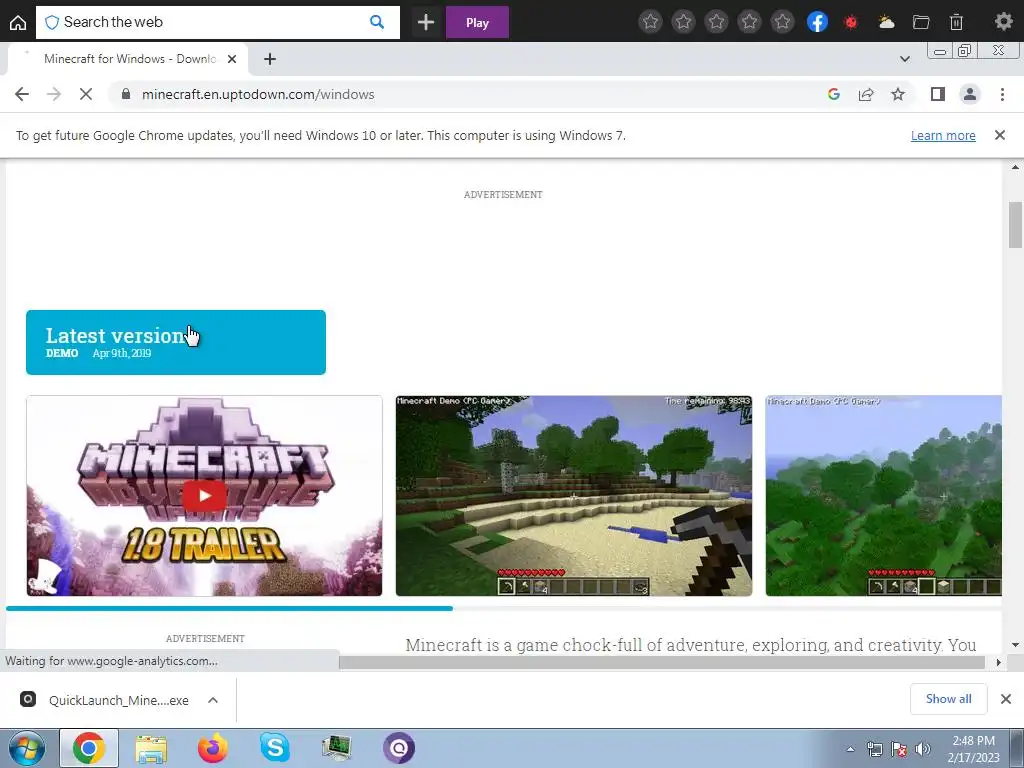Dismiss the Chrome updates infobar
The width and height of the screenshot is (1024, 768).
1000,135
